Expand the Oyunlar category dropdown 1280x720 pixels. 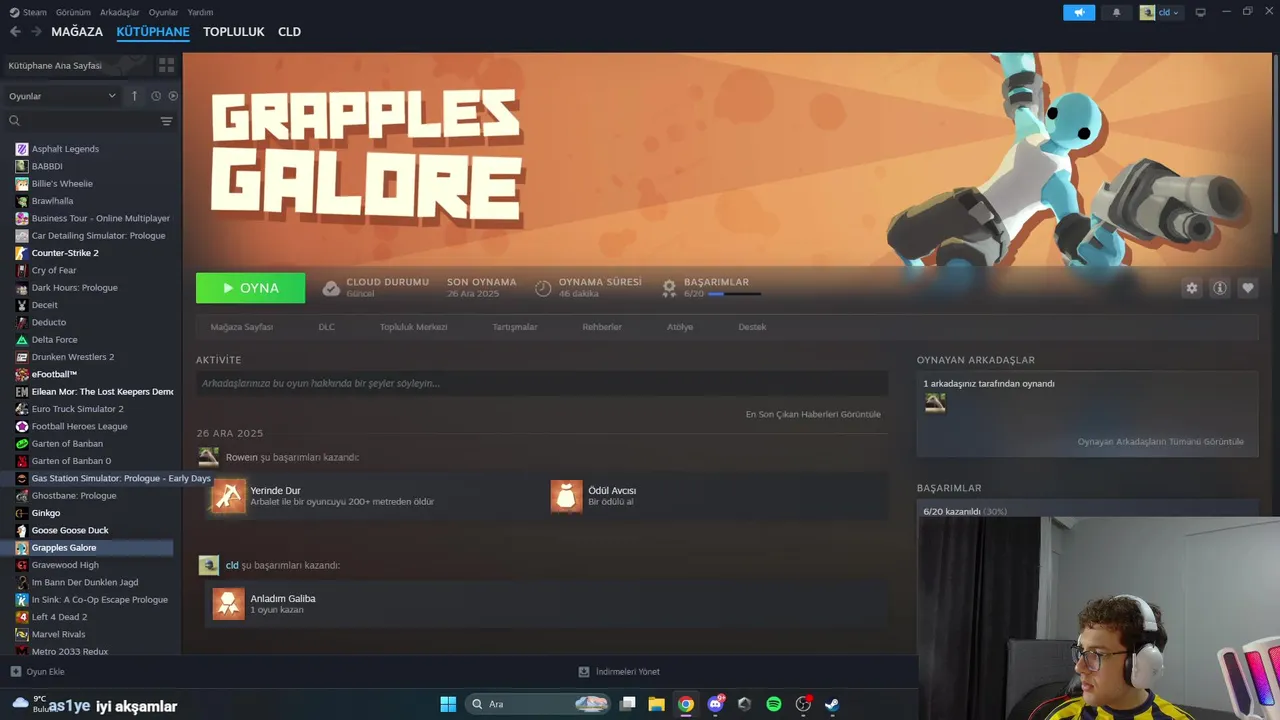pyautogui.click(x=62, y=96)
